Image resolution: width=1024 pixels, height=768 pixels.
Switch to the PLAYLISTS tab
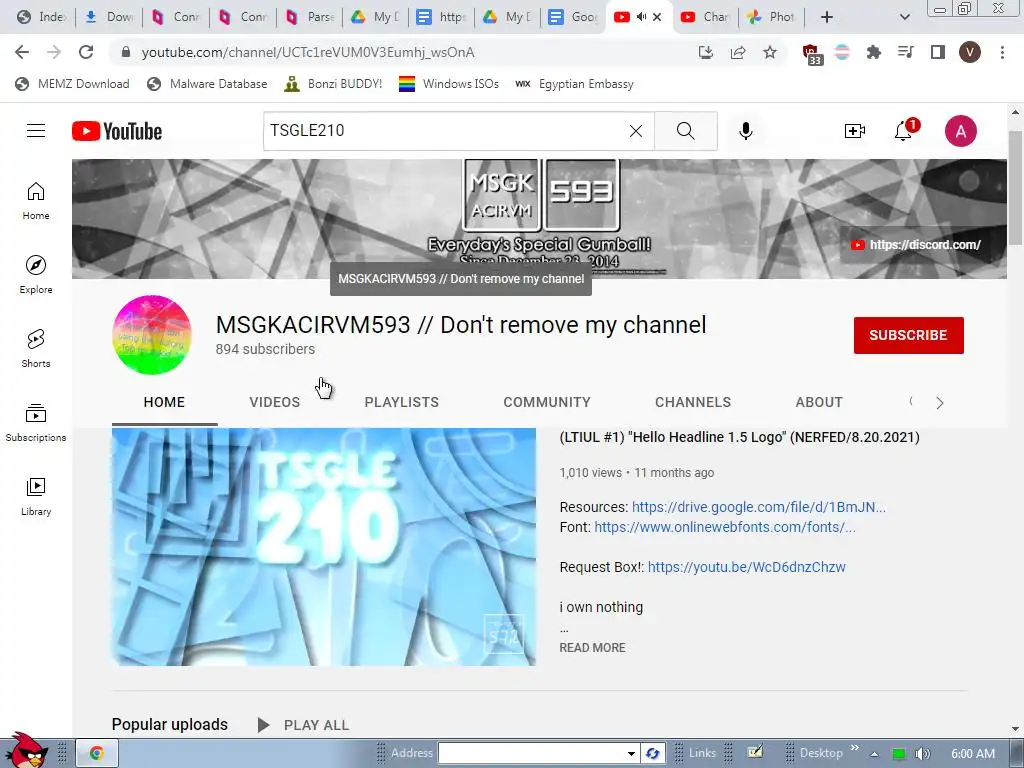tap(402, 402)
